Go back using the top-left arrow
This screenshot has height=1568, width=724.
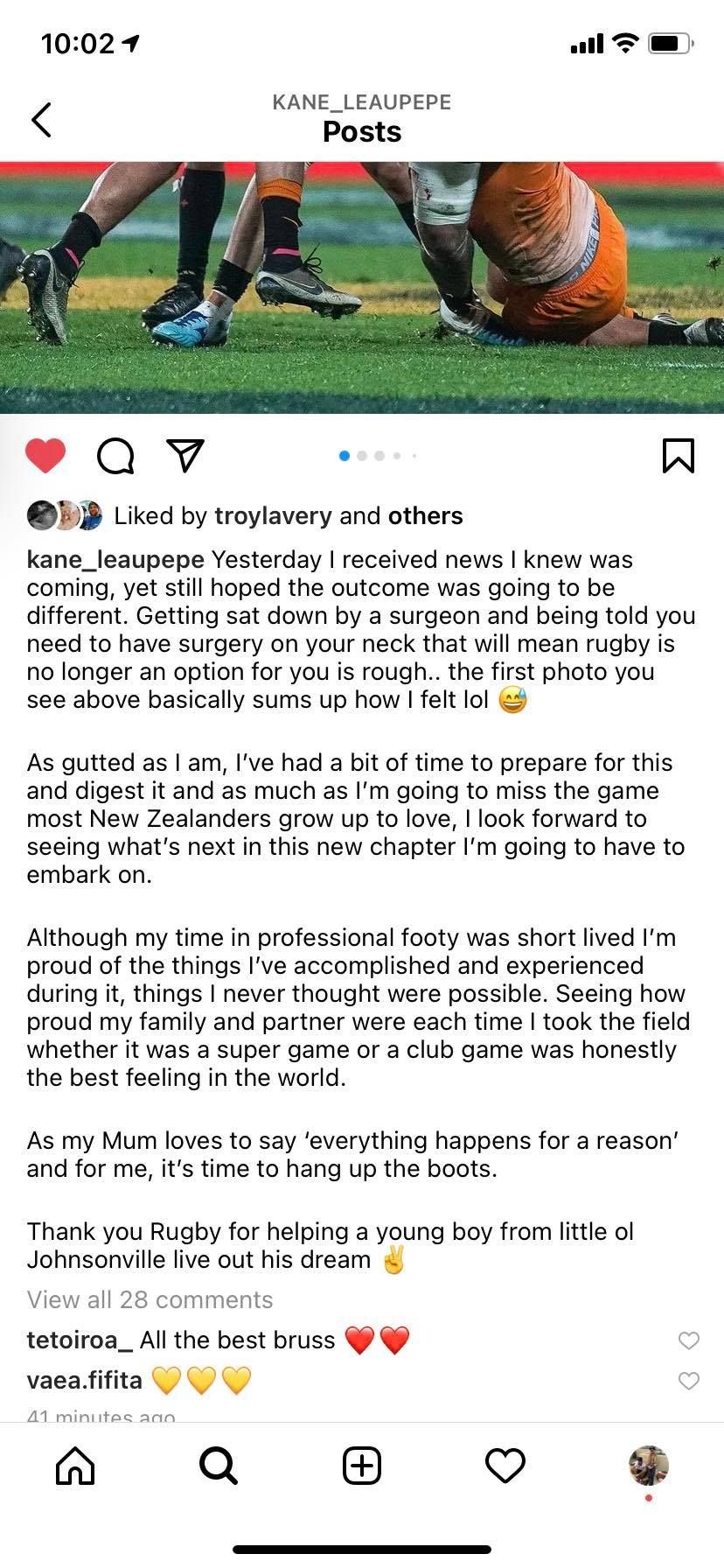click(41, 120)
